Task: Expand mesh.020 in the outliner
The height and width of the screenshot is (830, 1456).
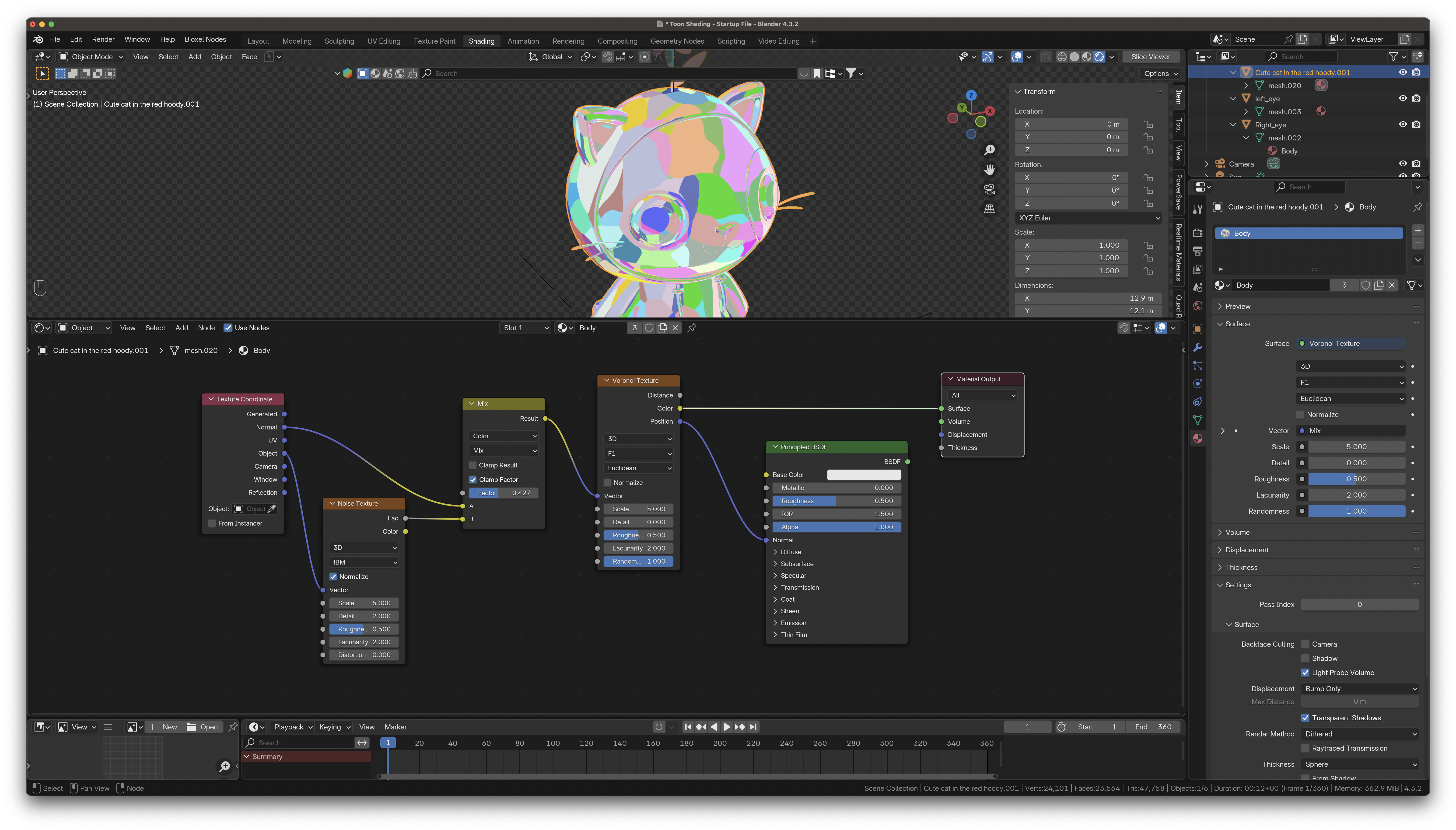Action: [1246, 86]
